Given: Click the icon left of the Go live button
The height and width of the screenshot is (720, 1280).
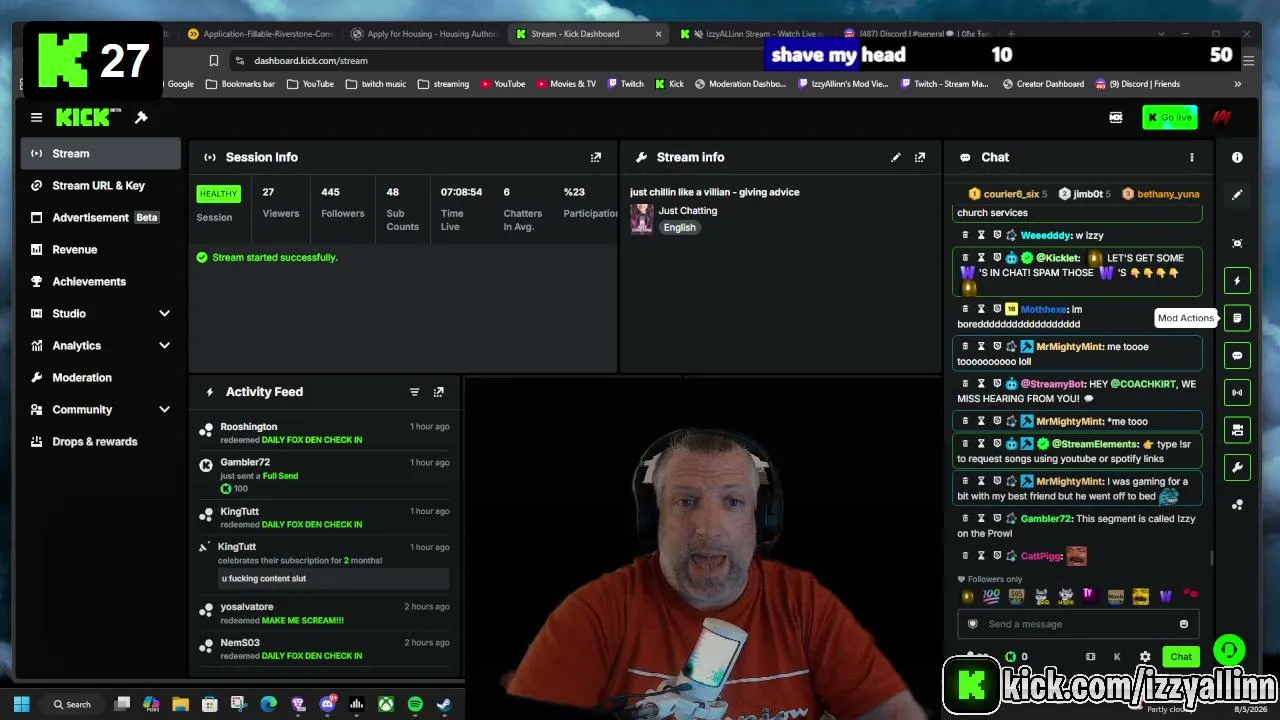Looking at the screenshot, I should (1116, 118).
